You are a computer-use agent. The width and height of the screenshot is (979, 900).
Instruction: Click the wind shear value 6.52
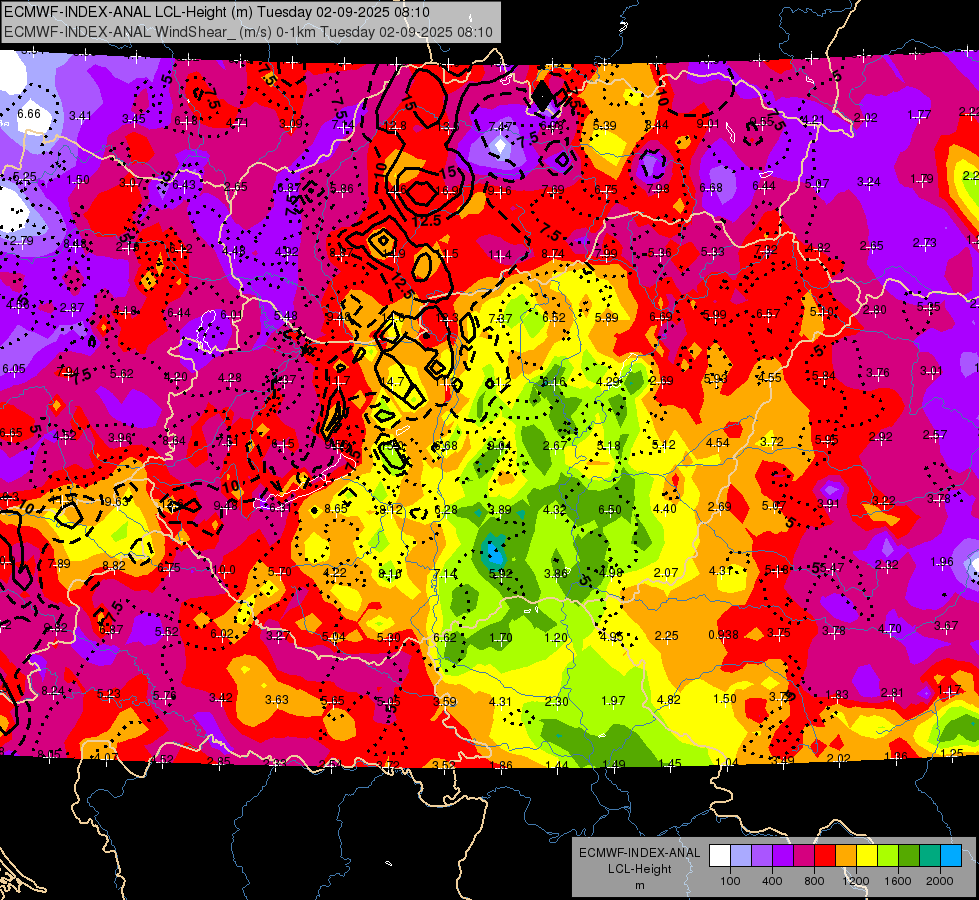(554, 317)
